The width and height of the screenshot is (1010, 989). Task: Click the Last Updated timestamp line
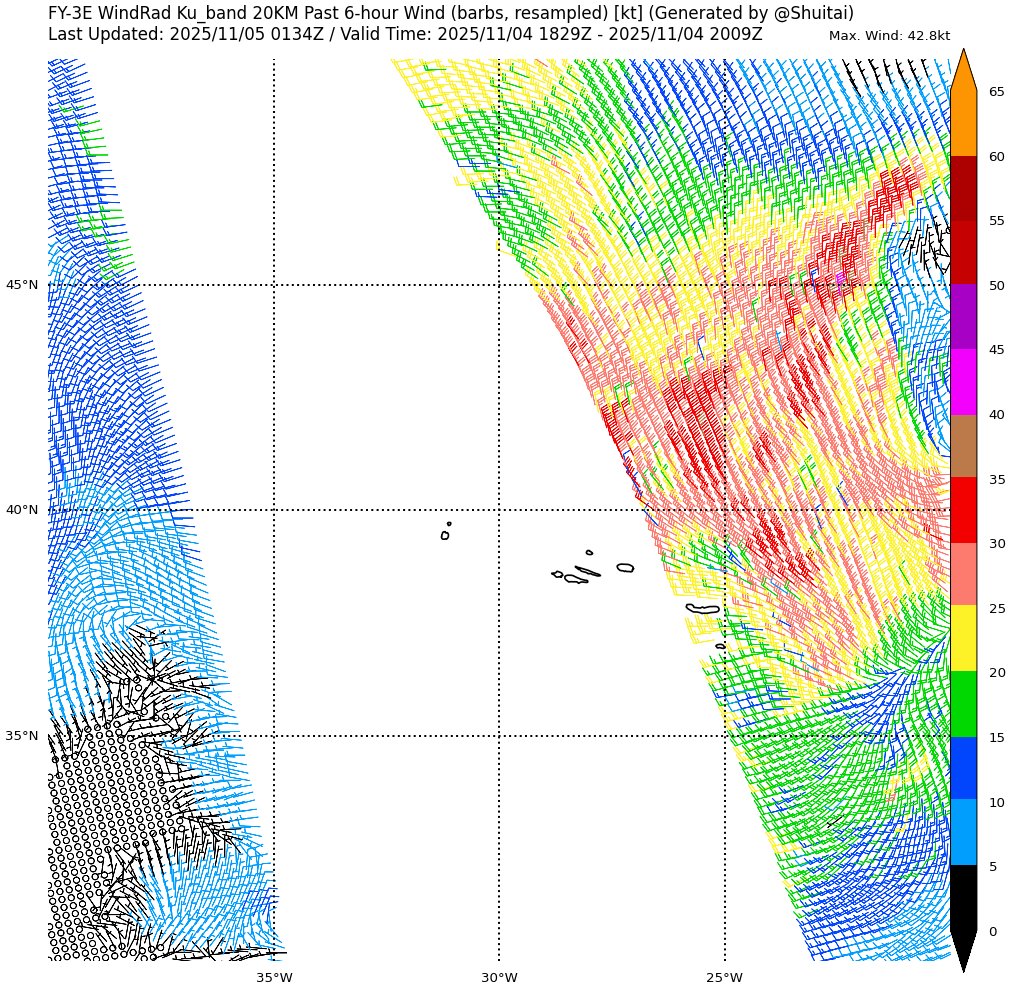405,34
